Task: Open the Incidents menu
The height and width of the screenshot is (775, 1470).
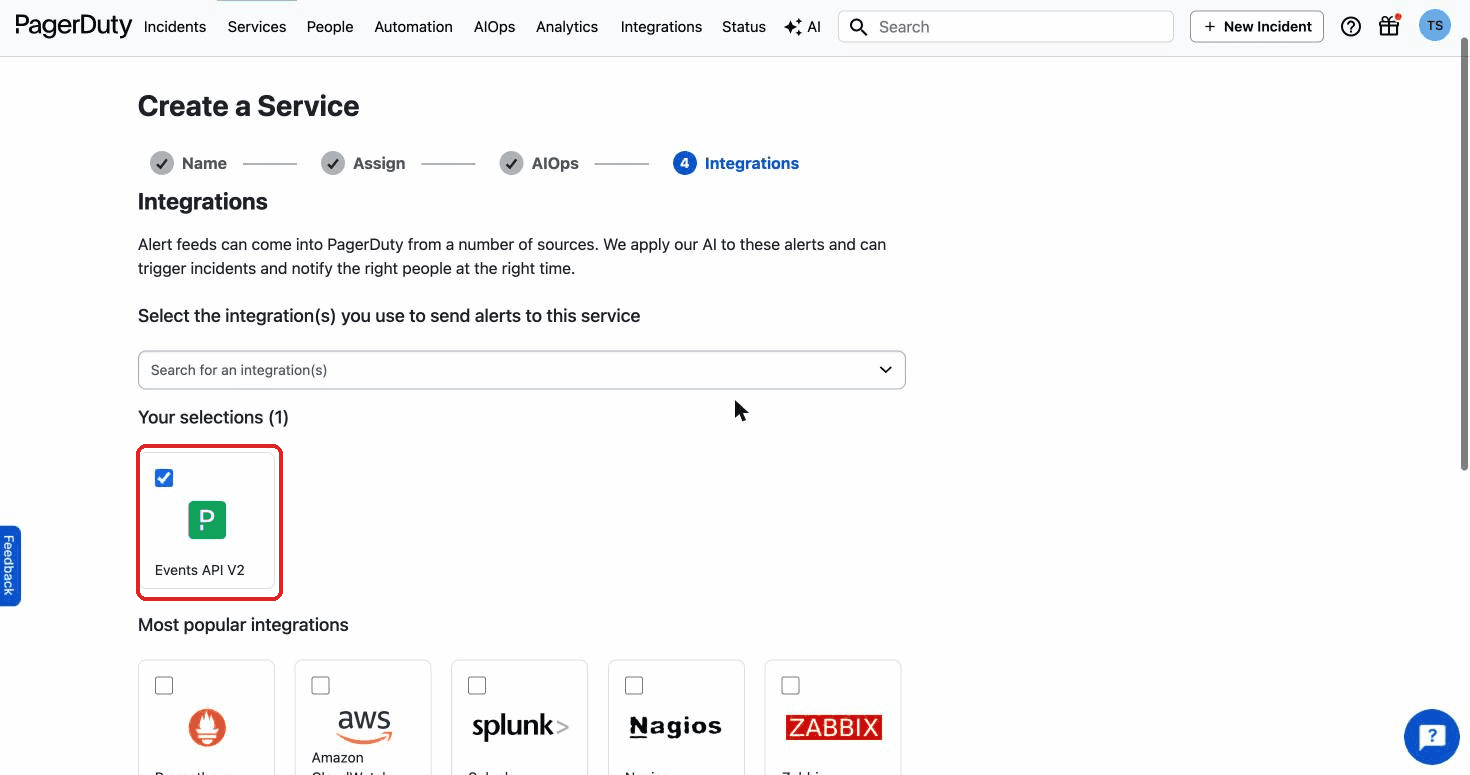Action: tap(175, 27)
